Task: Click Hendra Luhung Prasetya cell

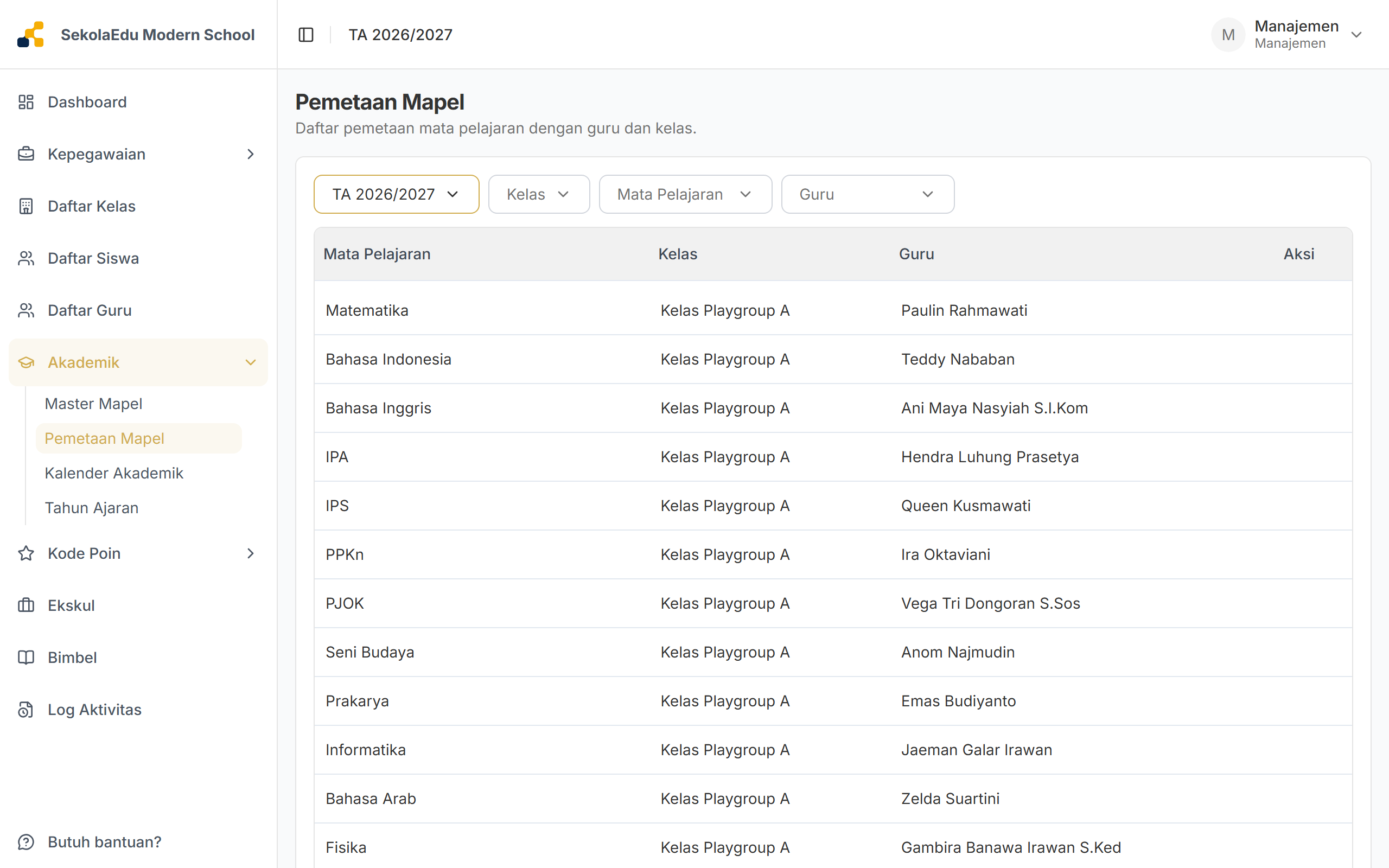Action: 990,456
